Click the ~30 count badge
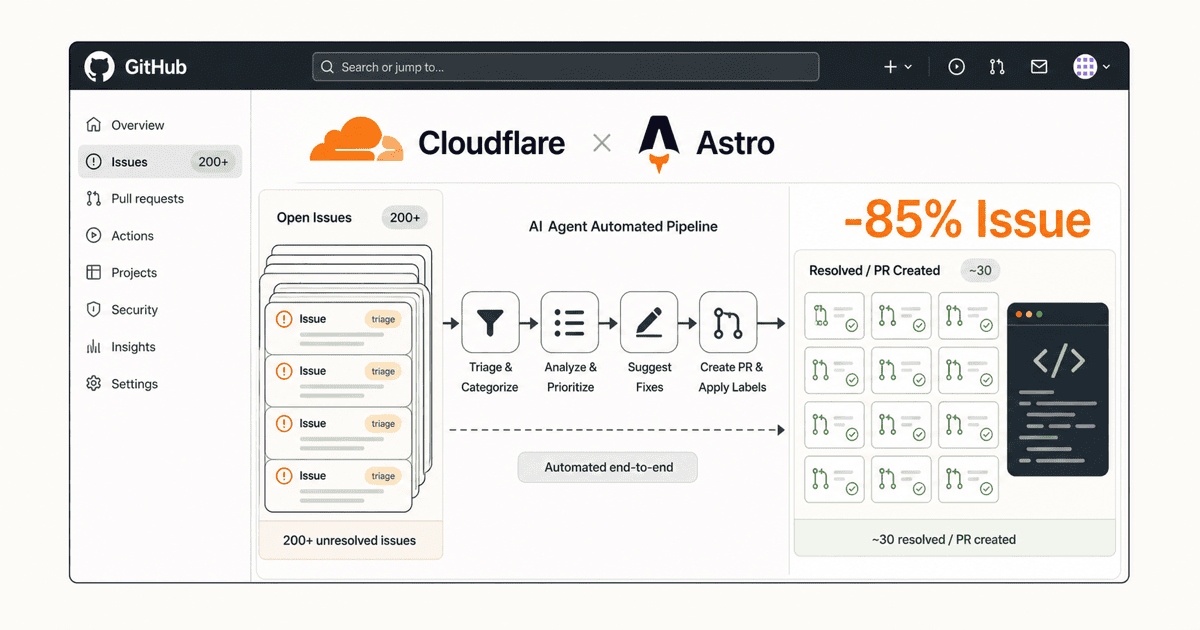1200x630 pixels. [x=981, y=270]
